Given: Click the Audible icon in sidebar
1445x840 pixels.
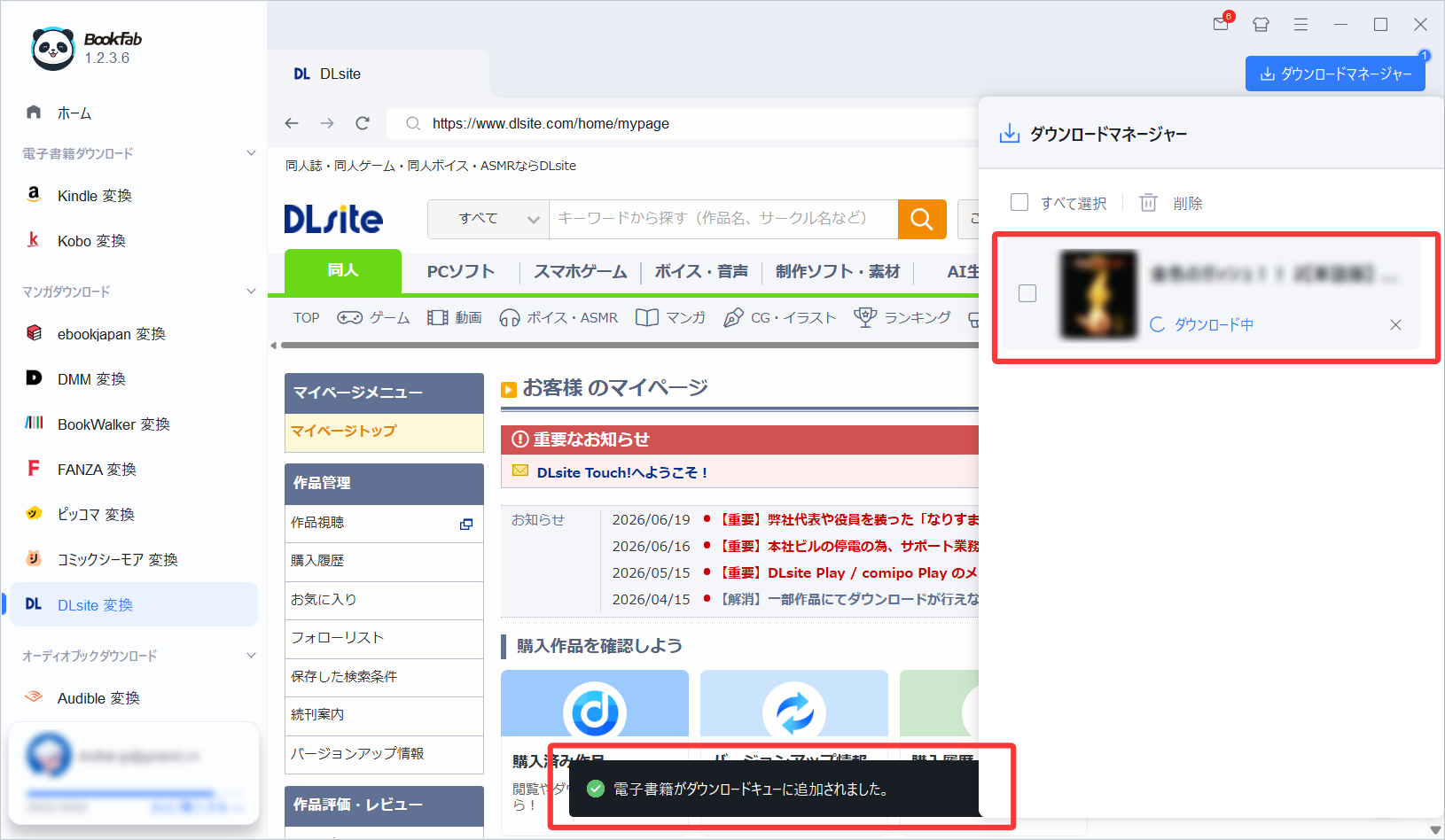Looking at the screenshot, I should [x=34, y=697].
